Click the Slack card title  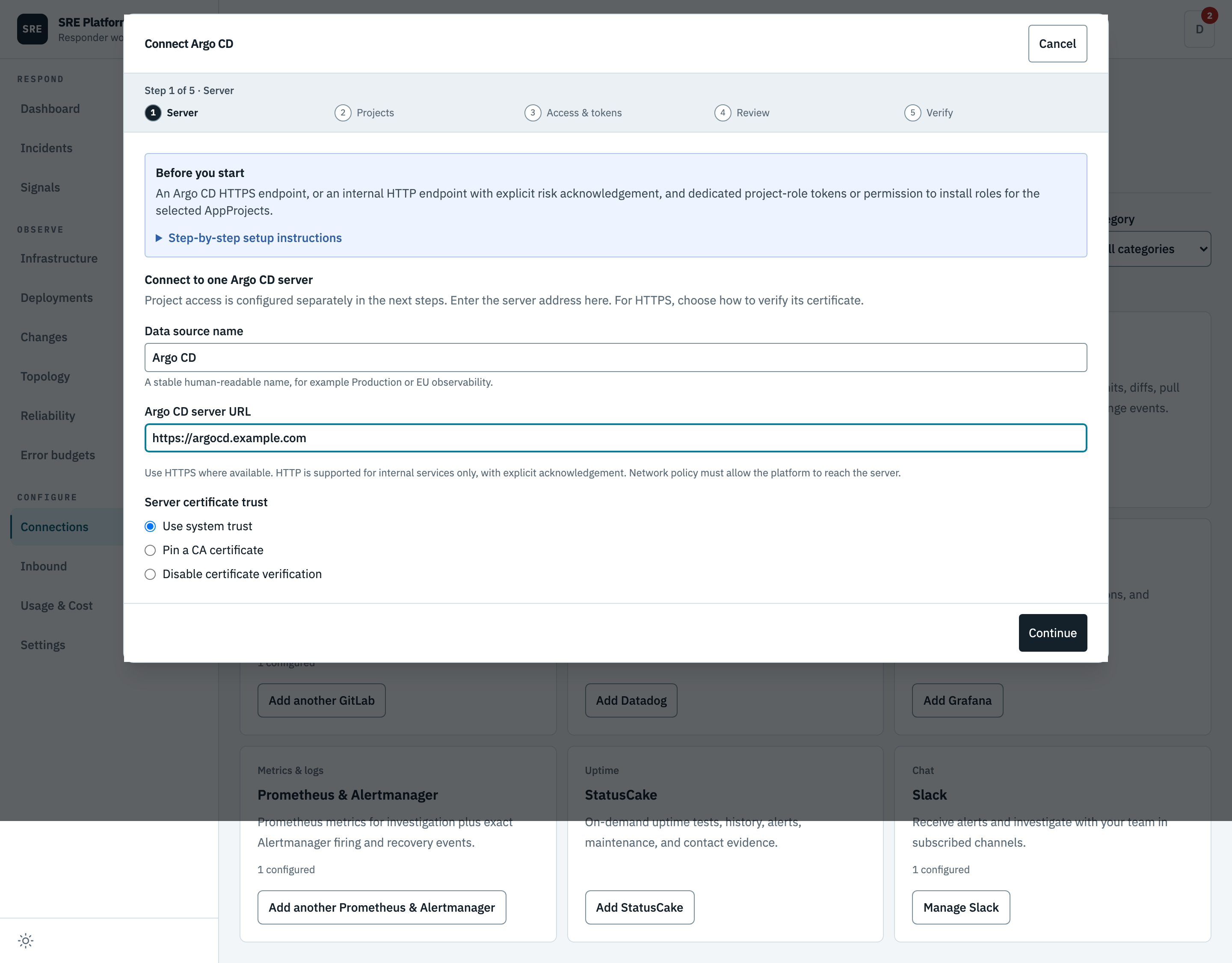pyautogui.click(x=929, y=795)
